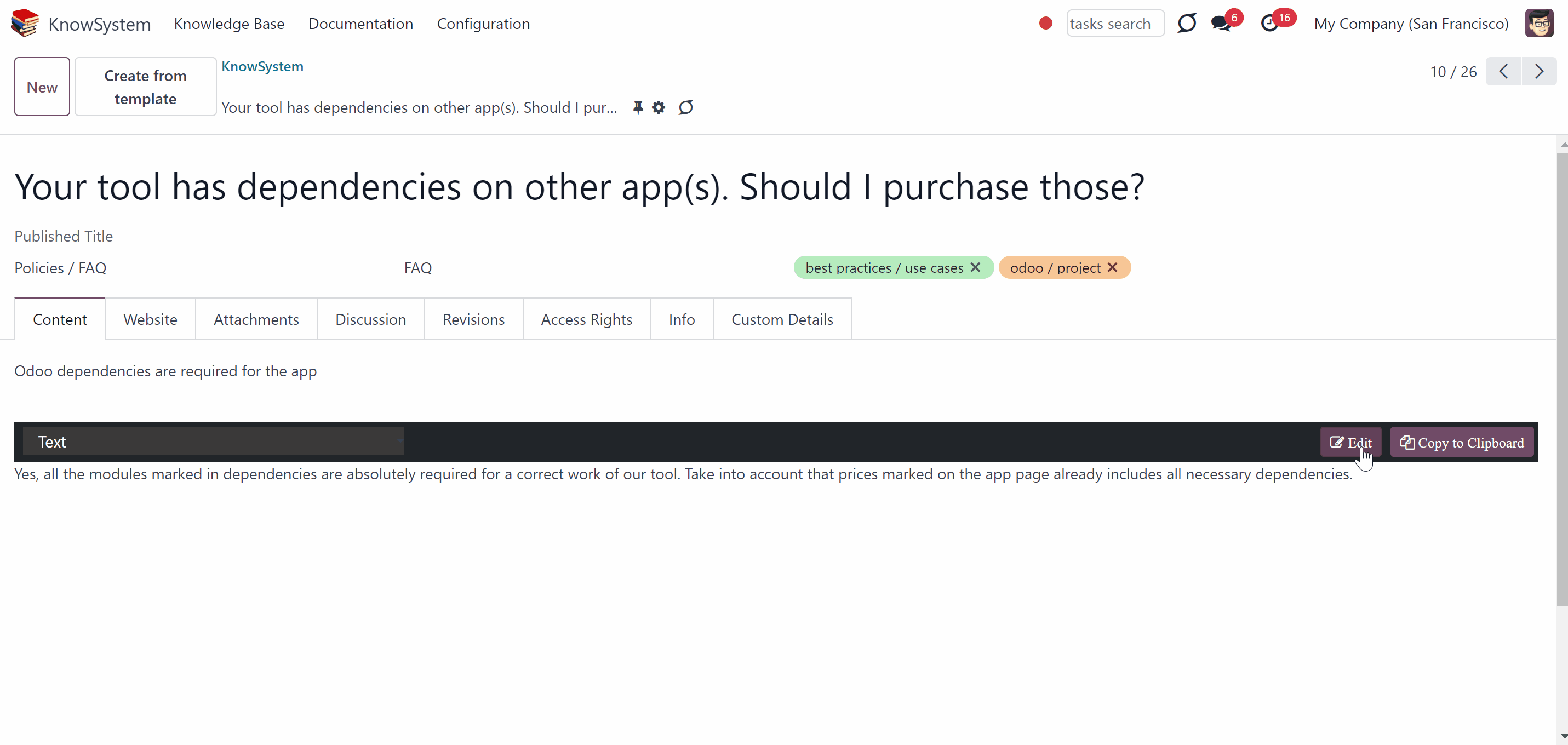The image size is (1568, 745).
Task: Remove the 'odoo / project' tag
Action: pyautogui.click(x=1112, y=267)
